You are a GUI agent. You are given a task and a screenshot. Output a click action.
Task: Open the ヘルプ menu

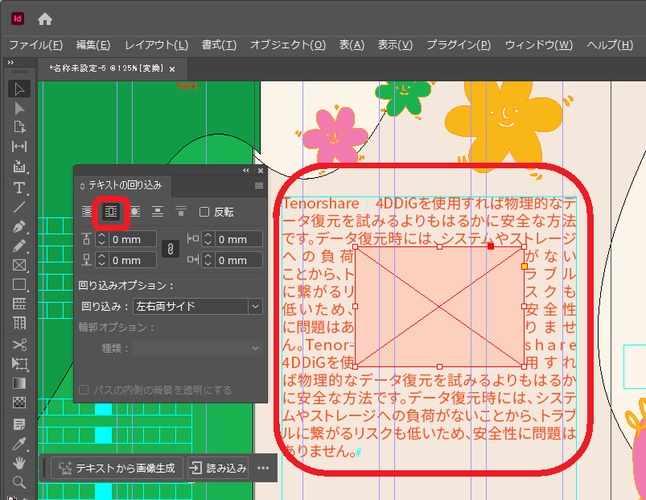pyautogui.click(x=610, y=45)
